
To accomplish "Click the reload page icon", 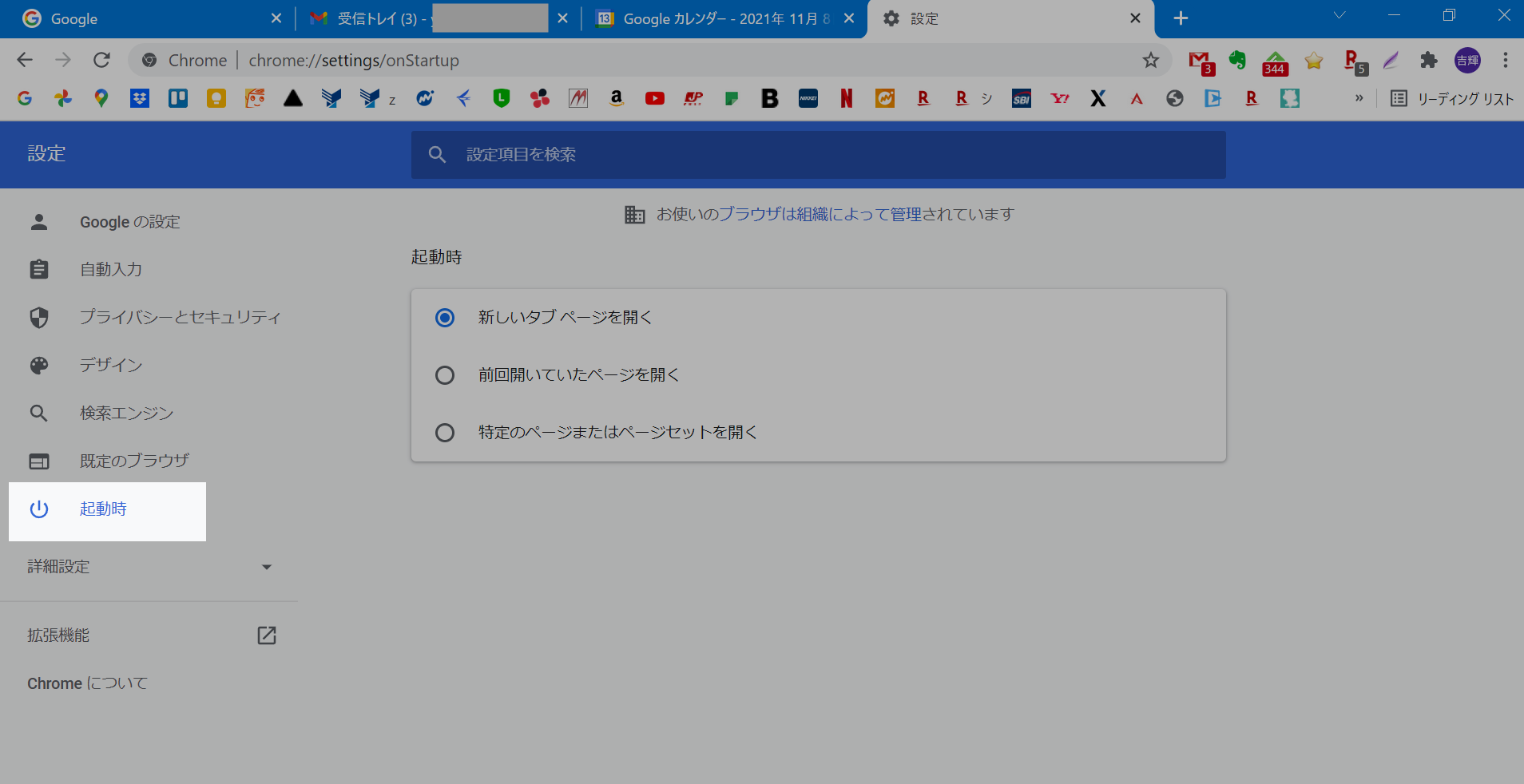I will pyautogui.click(x=101, y=60).
